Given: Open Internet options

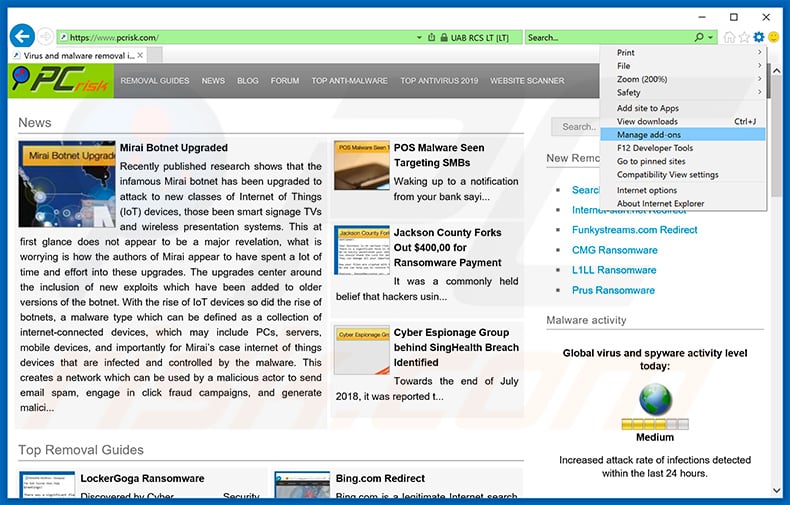Looking at the screenshot, I should pos(683,190).
